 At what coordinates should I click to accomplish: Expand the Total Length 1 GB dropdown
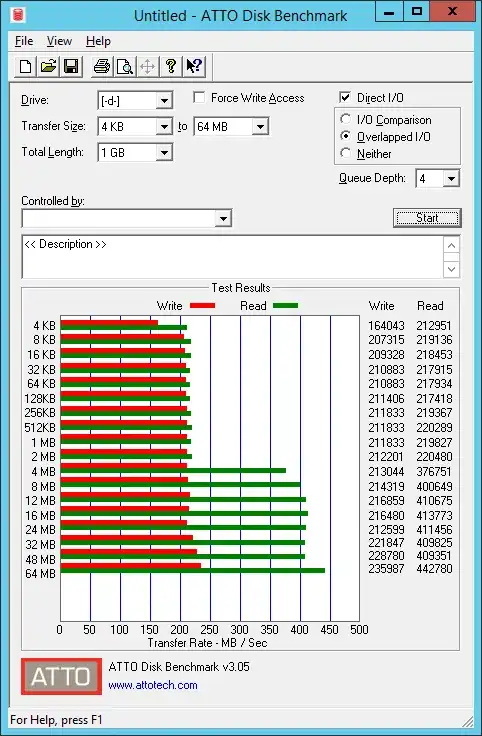click(164, 153)
